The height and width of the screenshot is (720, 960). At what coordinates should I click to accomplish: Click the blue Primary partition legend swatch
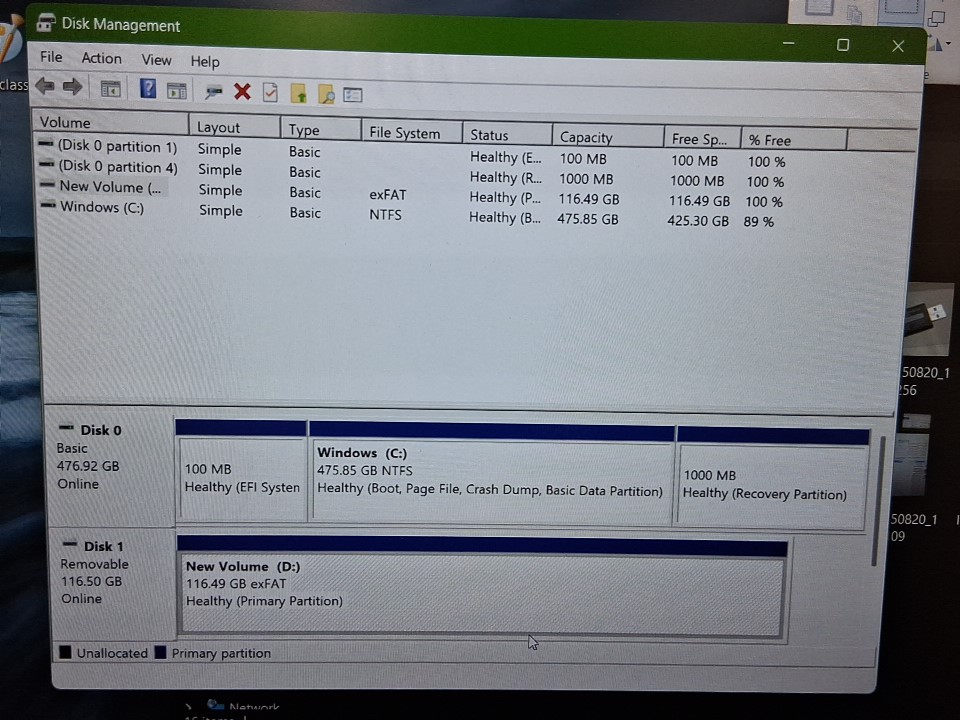161,652
